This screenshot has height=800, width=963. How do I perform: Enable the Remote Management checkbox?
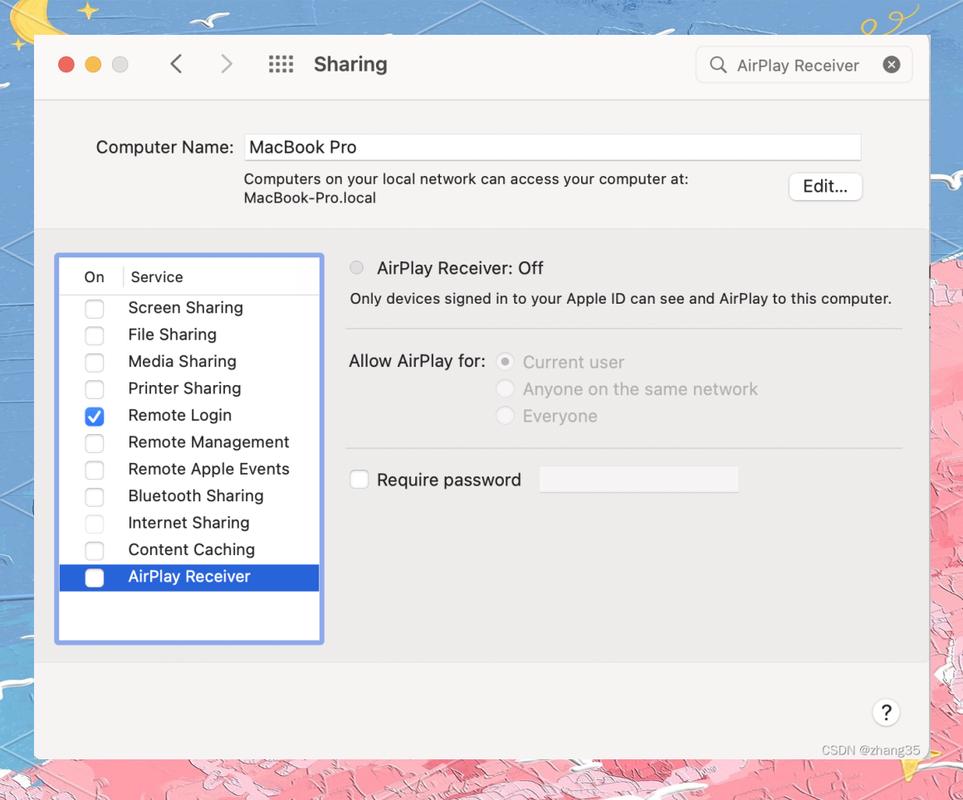click(x=94, y=443)
